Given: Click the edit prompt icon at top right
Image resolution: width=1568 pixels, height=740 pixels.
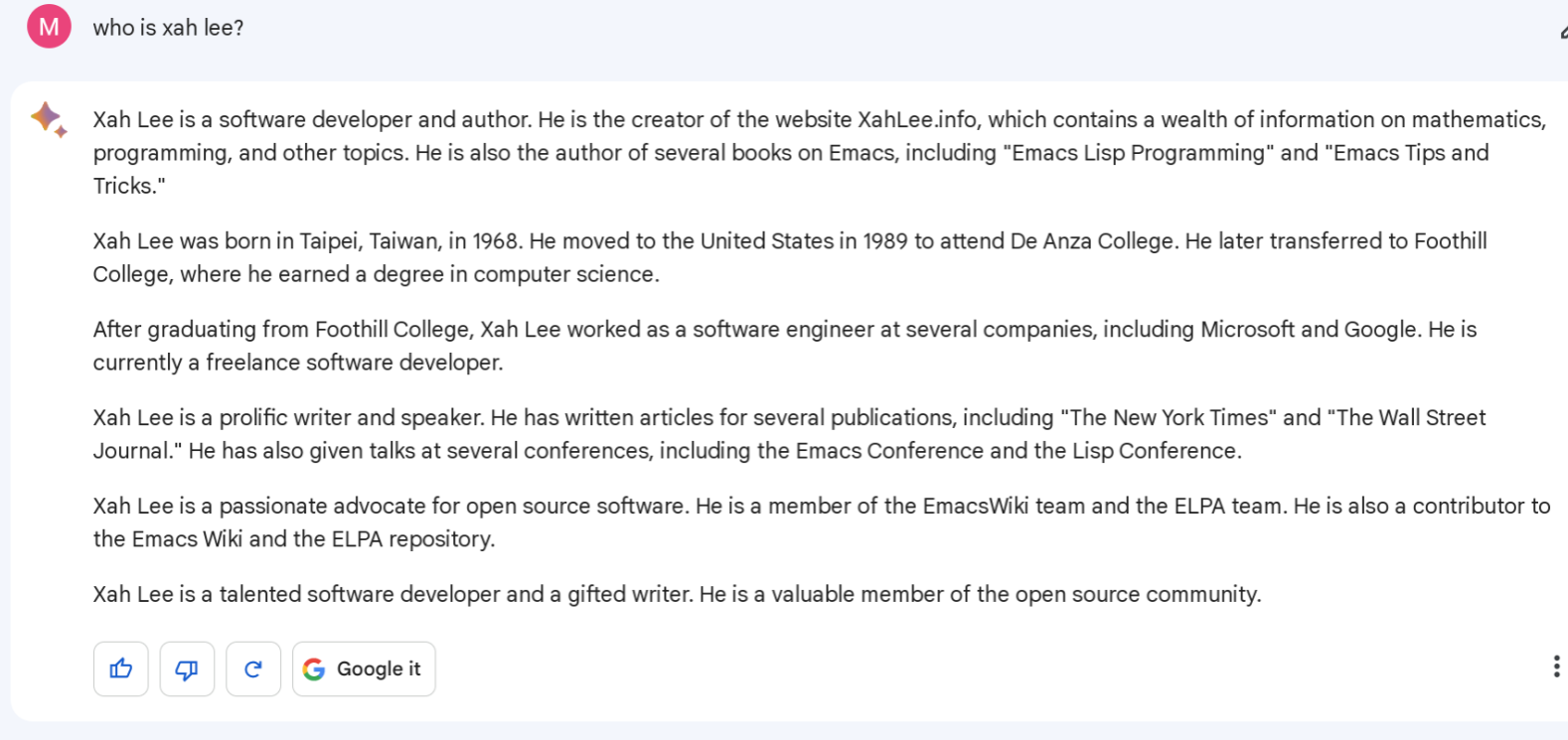Looking at the screenshot, I should click(1563, 31).
